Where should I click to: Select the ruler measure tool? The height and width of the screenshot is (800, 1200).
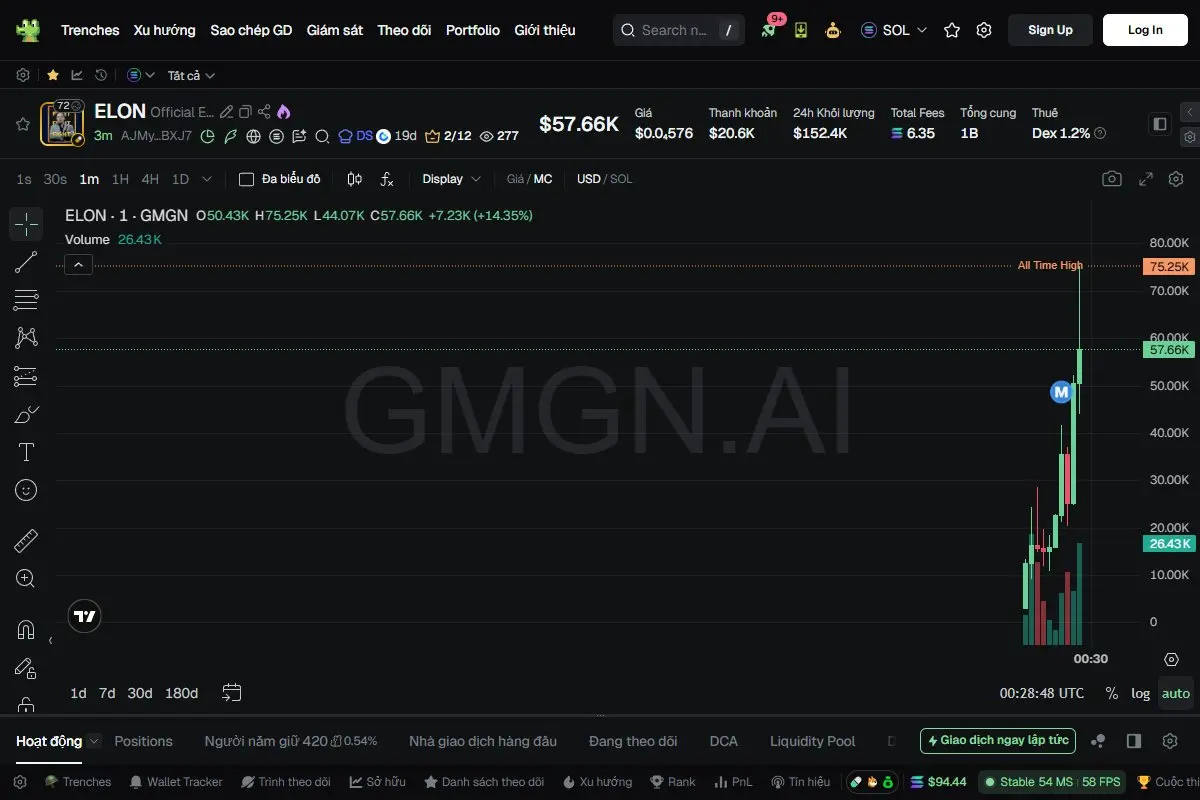pos(26,541)
